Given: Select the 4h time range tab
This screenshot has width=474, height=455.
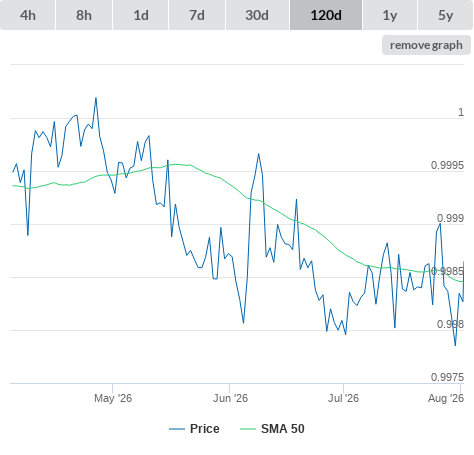Looking at the screenshot, I should pyautogui.click(x=28, y=15).
